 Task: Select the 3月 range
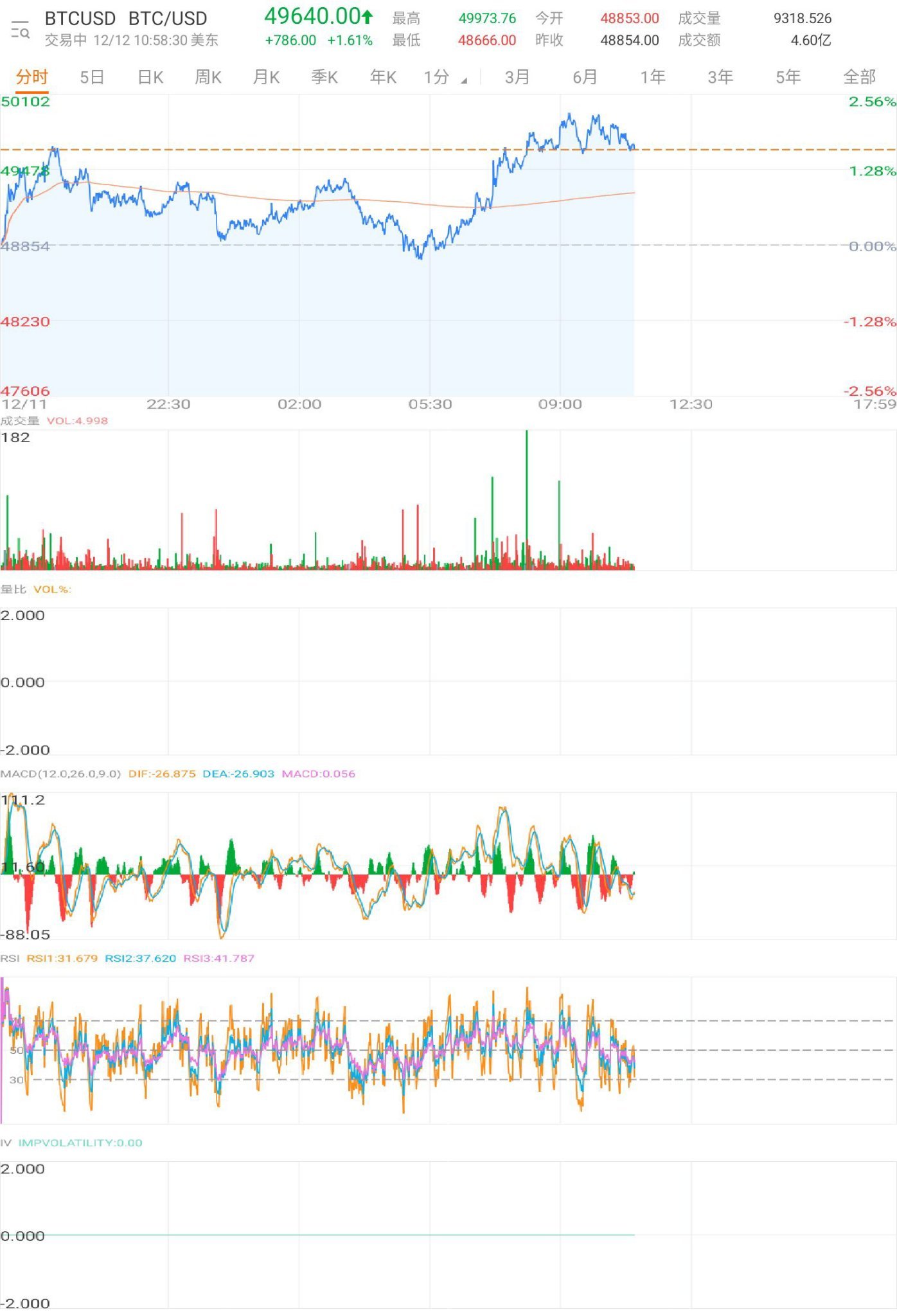(x=517, y=78)
